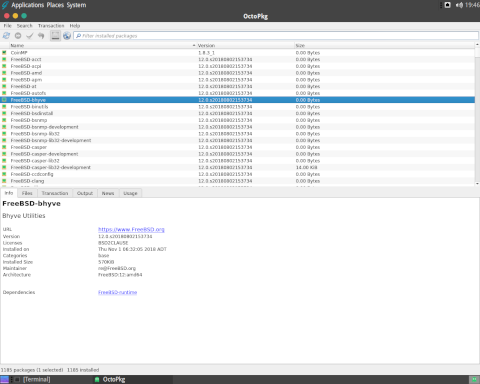Switch to the Transaction tab
The image size is (480, 384).
[x=55, y=193]
